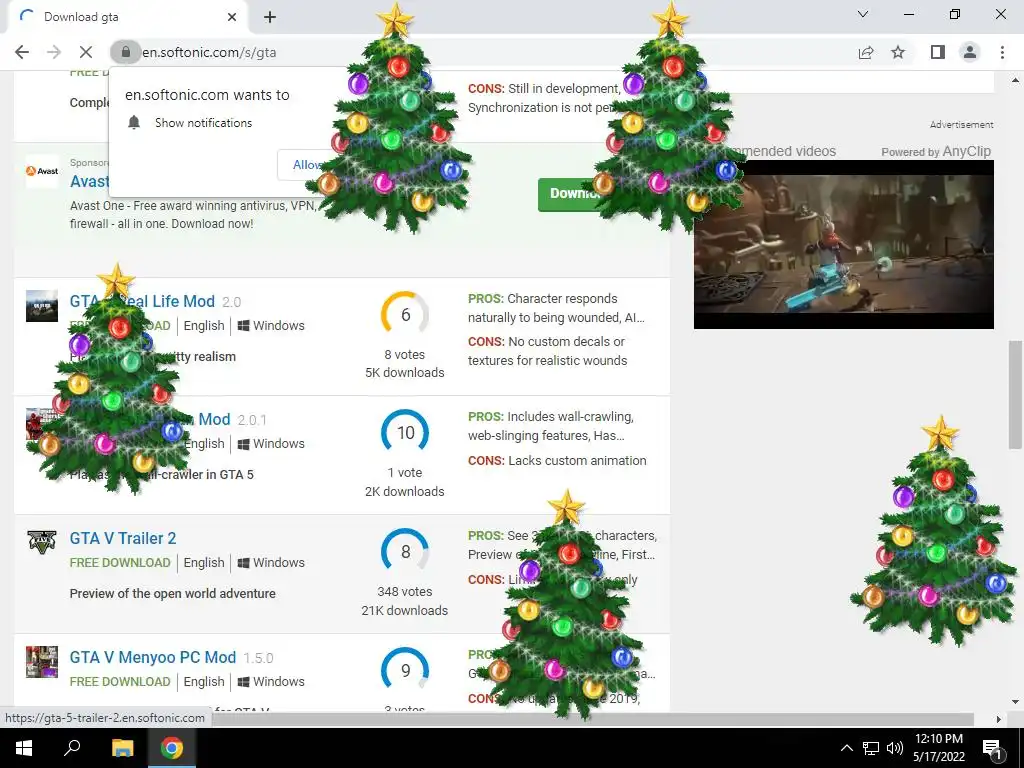View site information via lock icon
Viewport: 1024px width, 768px height.
tap(125, 52)
